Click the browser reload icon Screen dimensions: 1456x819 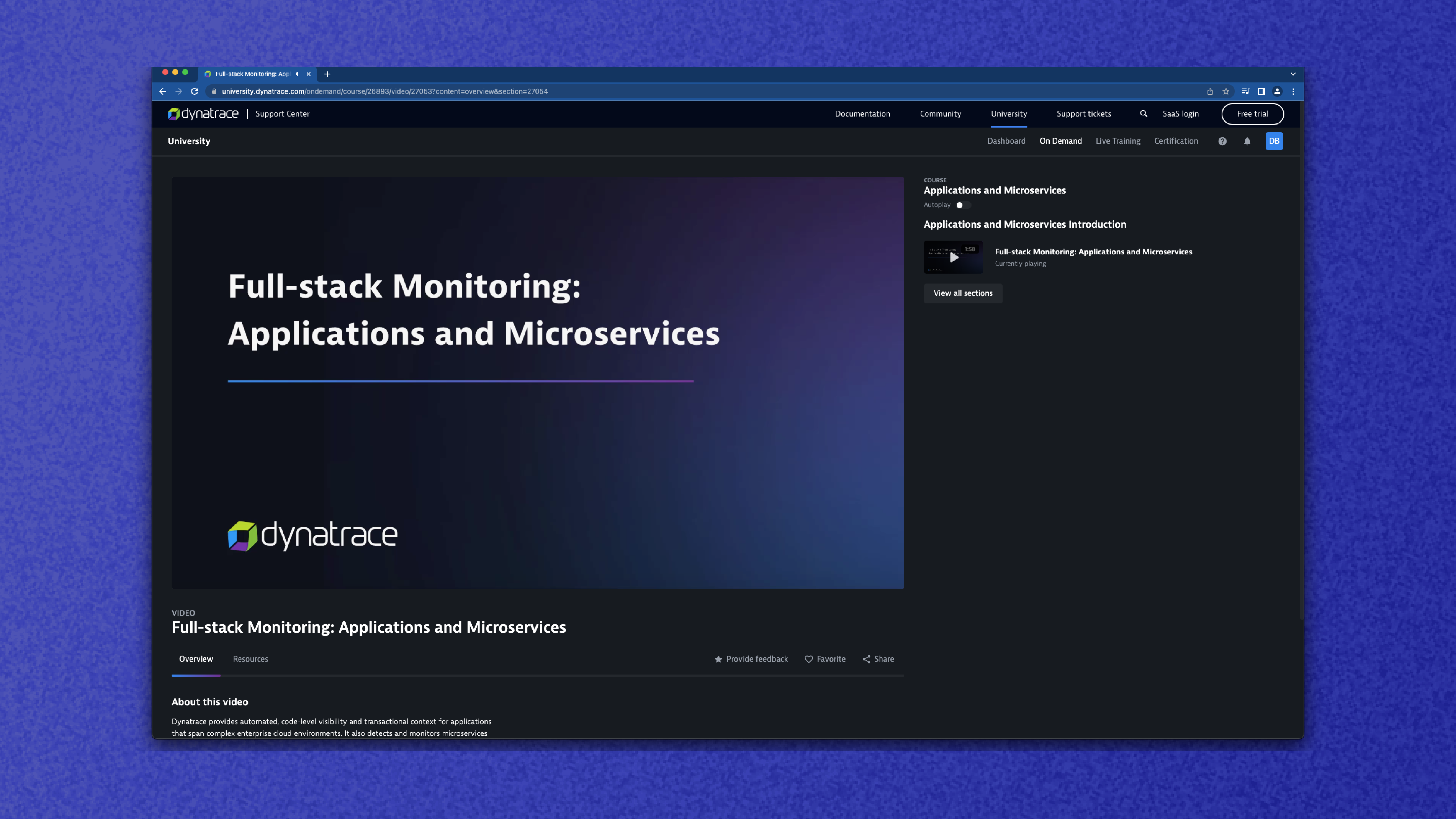coord(194,91)
